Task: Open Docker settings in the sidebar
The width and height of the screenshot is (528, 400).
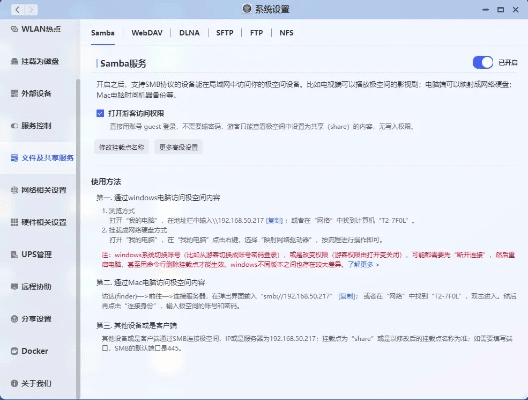Action: tap(35, 351)
